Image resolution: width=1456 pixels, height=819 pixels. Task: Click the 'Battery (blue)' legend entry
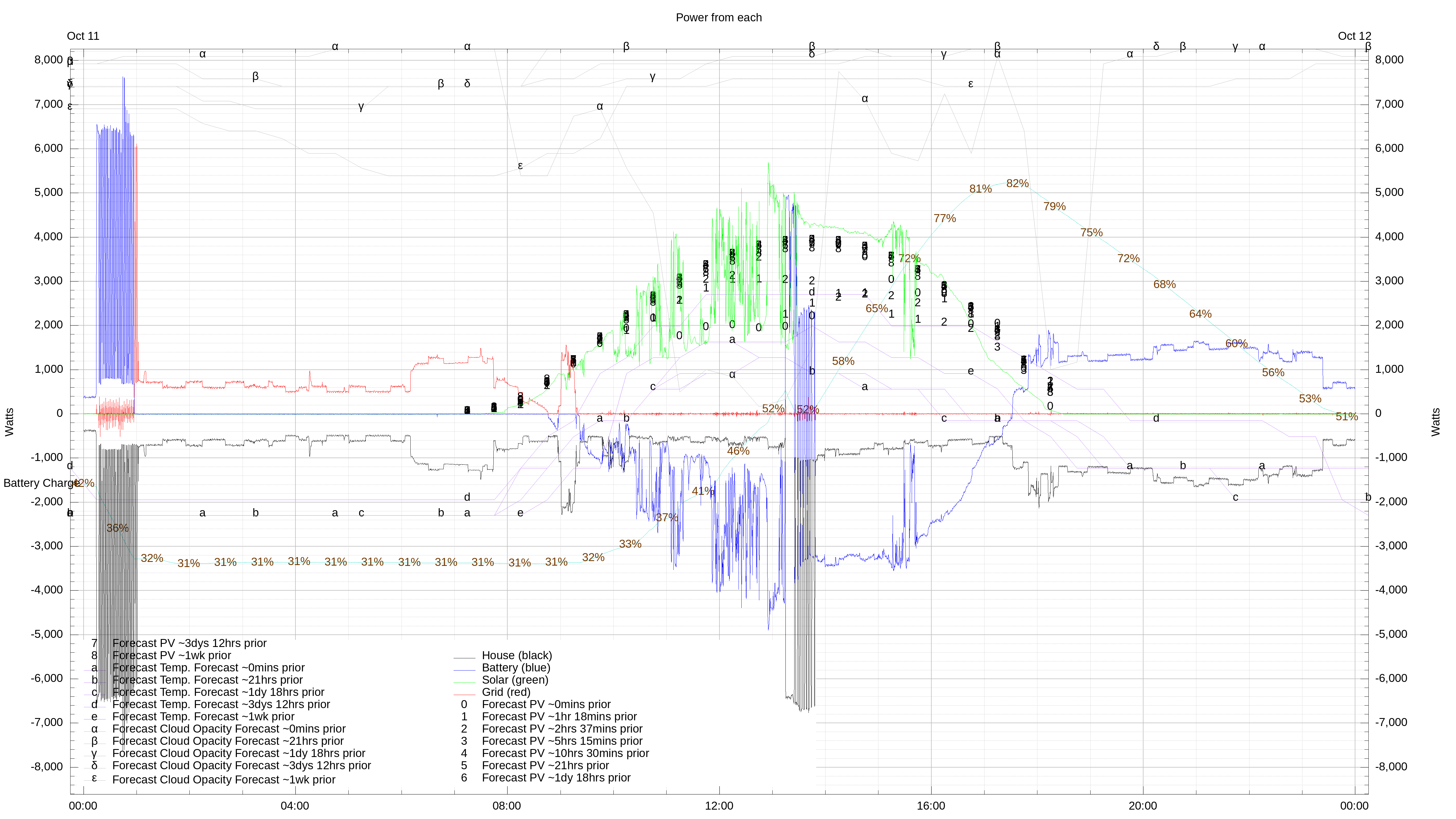coord(516,667)
